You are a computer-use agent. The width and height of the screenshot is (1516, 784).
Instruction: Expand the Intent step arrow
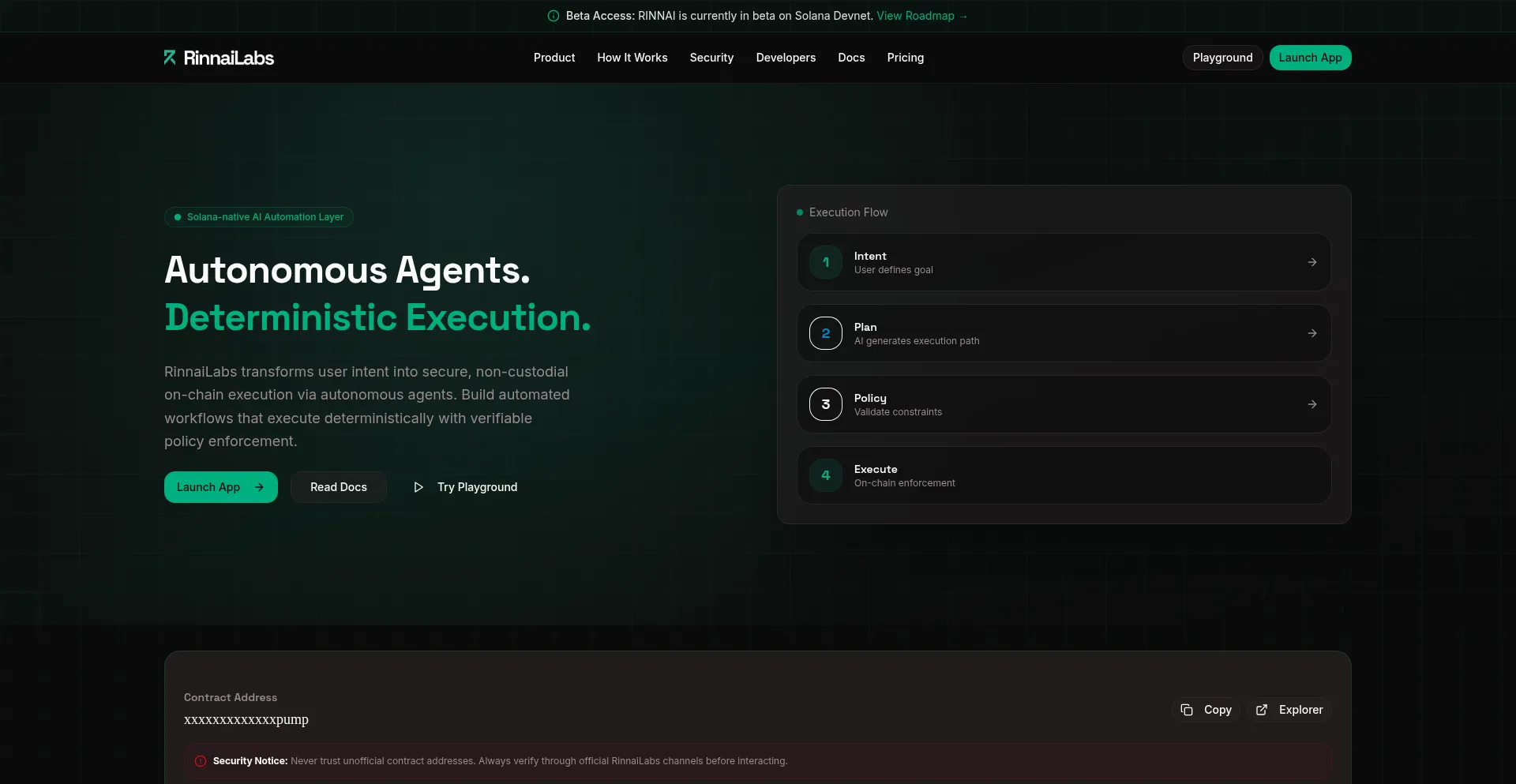(x=1311, y=262)
